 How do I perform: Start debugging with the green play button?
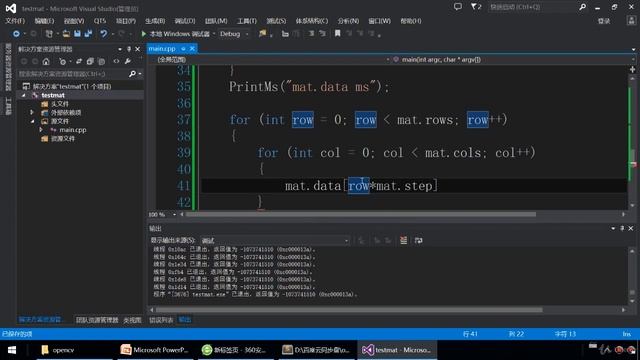(143, 34)
